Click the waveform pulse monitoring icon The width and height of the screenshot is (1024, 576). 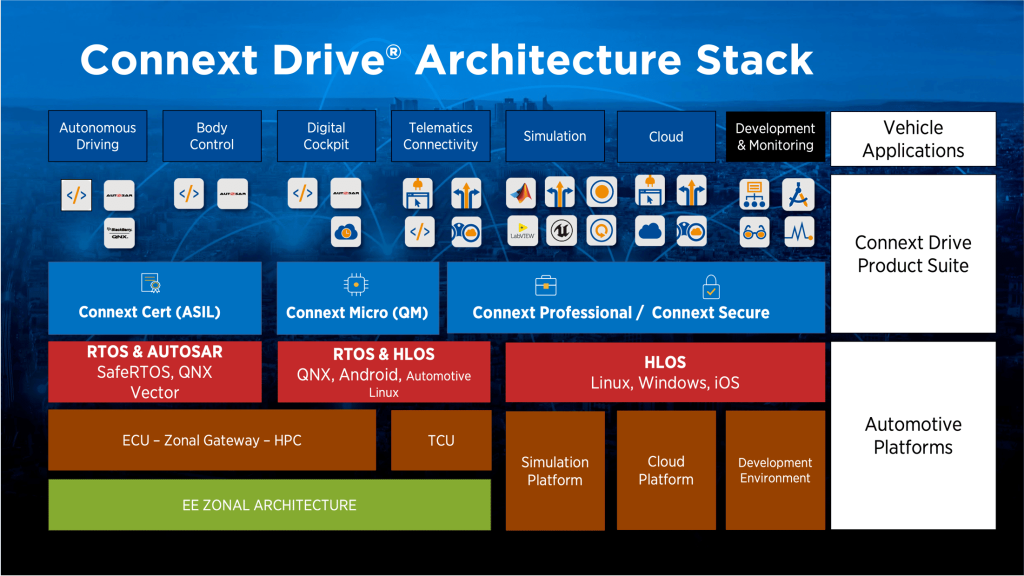pyautogui.click(x=798, y=232)
